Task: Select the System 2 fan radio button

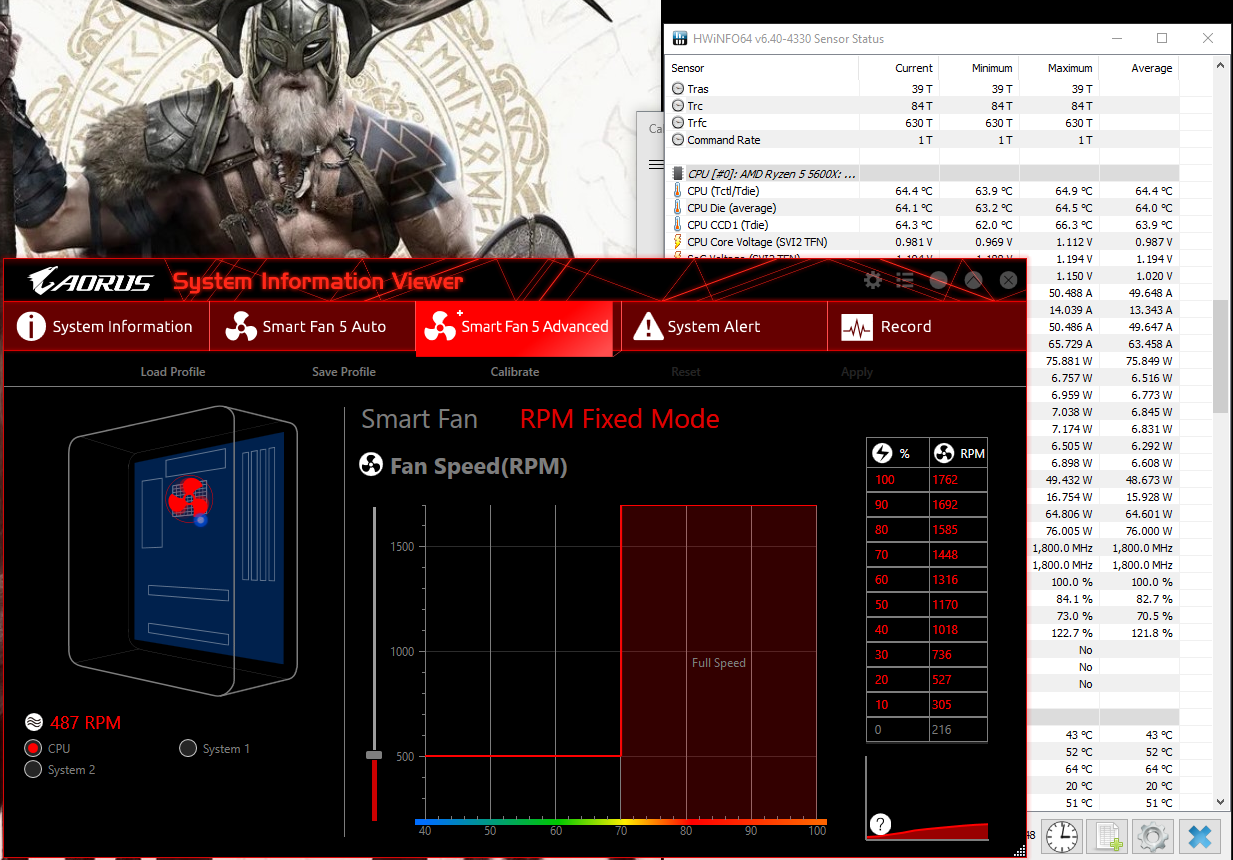Action: click(33, 769)
